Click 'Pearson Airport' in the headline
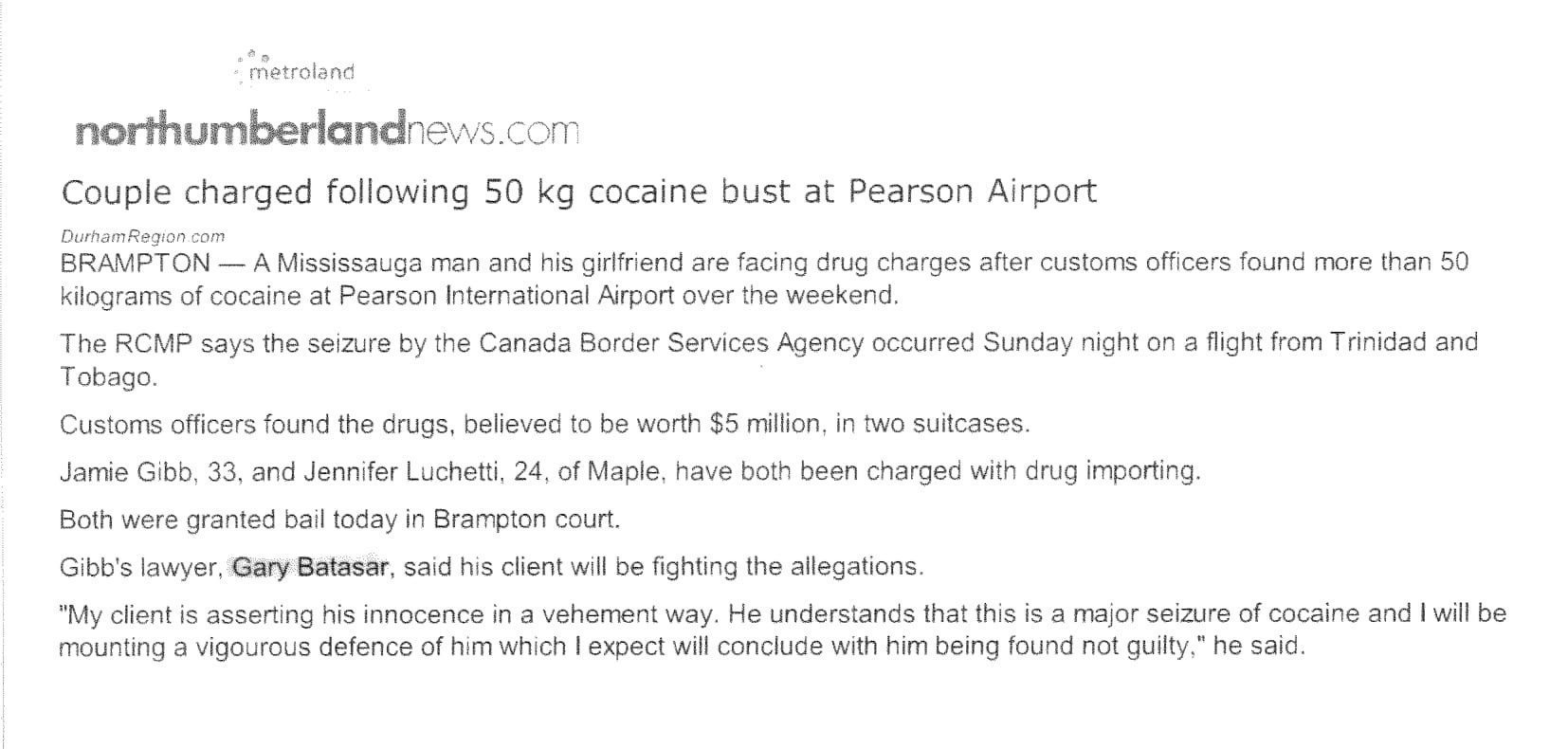1568x749 pixels. tap(972, 192)
